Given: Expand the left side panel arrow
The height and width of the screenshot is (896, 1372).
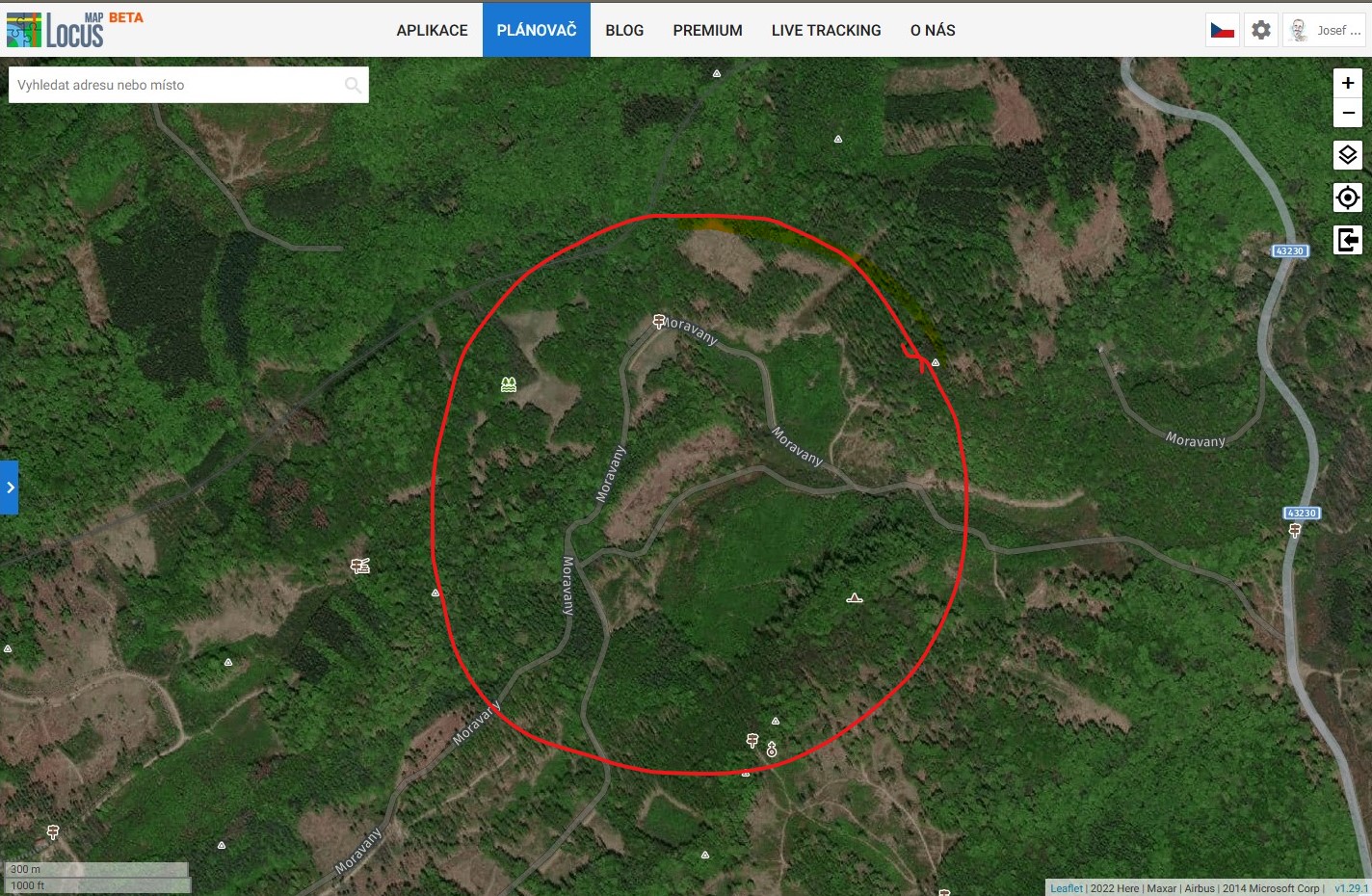Looking at the screenshot, I should coord(10,488).
